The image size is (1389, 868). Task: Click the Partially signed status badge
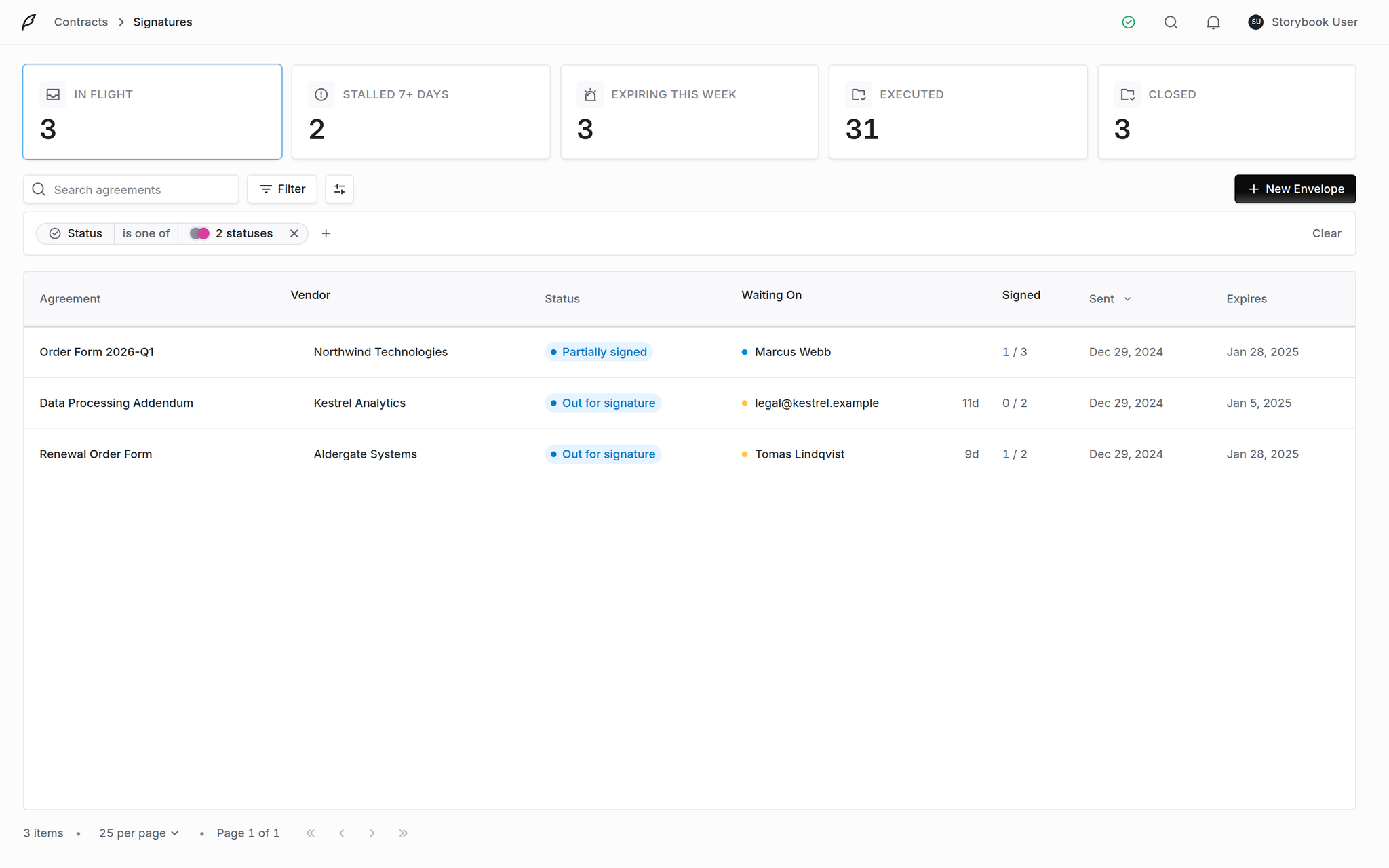(x=598, y=352)
